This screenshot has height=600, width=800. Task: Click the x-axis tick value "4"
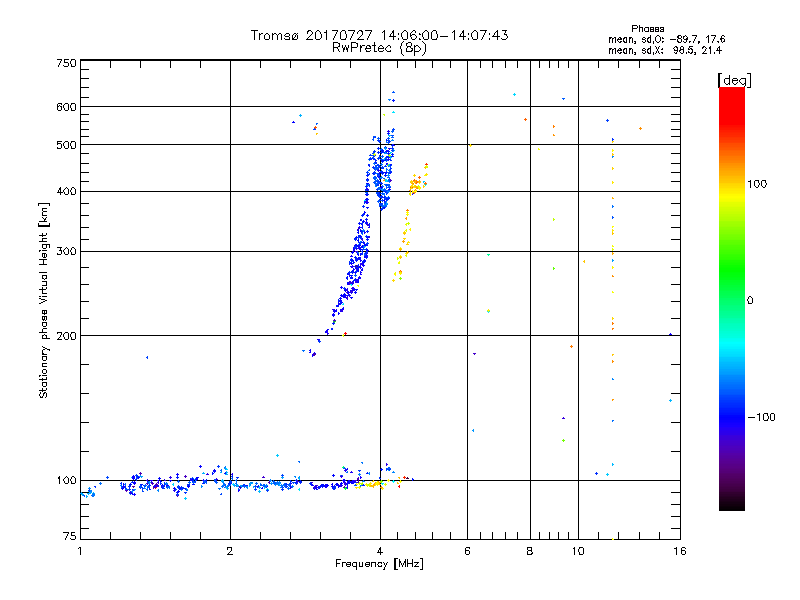coord(380,551)
